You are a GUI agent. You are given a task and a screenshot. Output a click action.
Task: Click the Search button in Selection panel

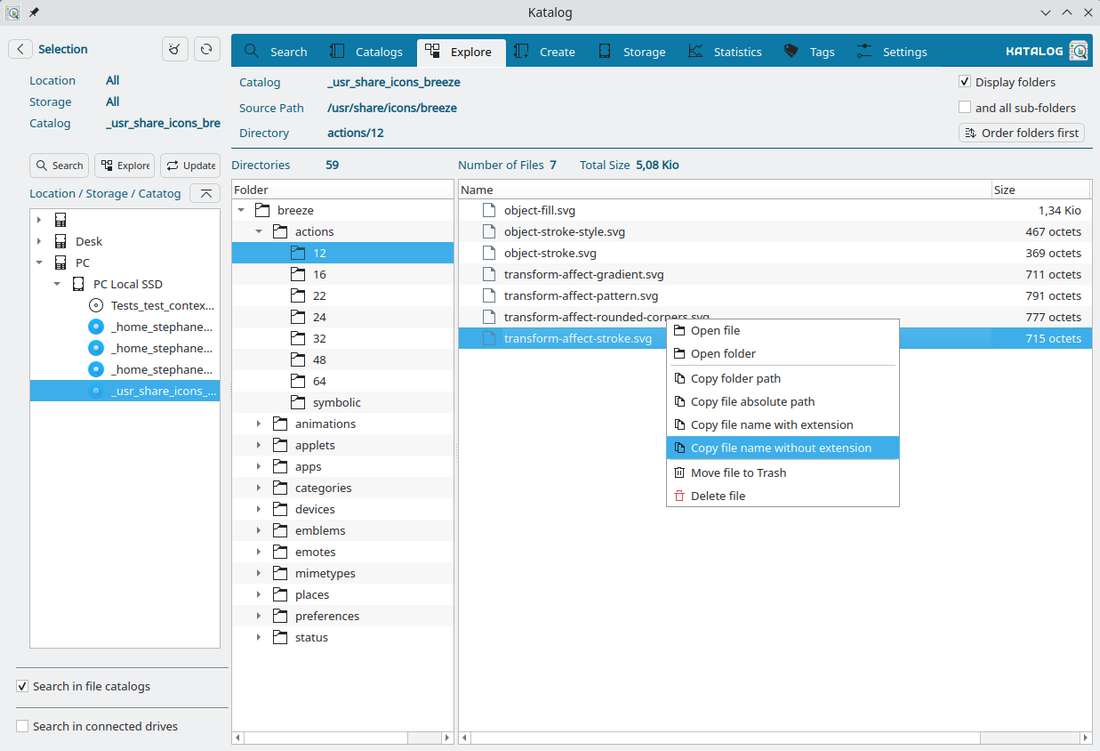click(59, 165)
